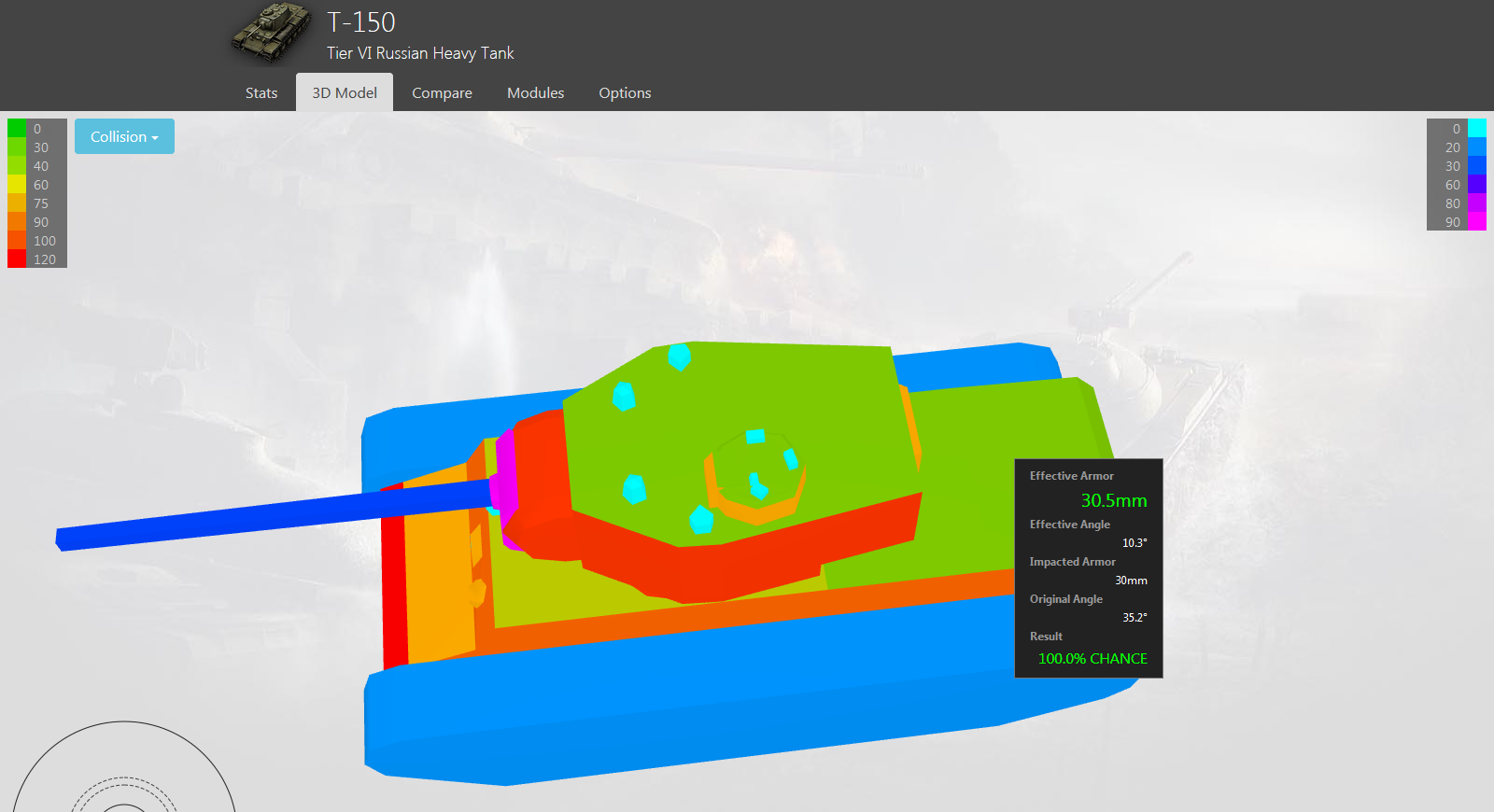Go to the Options tab
This screenshot has height=812, width=1494.
[625, 93]
